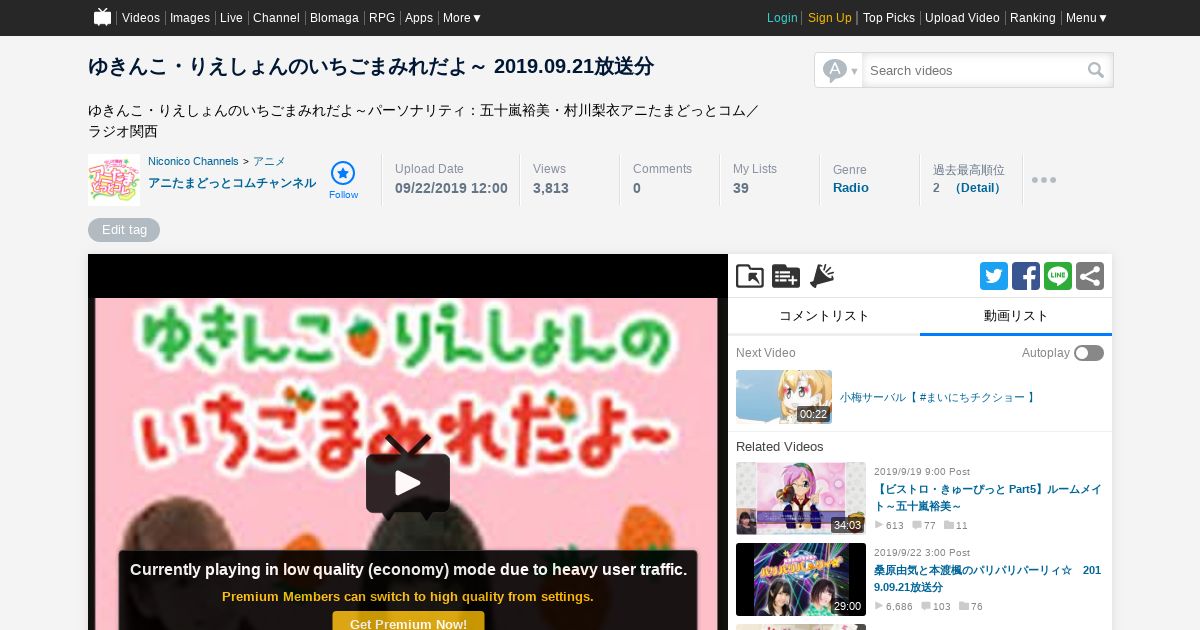Viewport: 1200px width, 630px height.
Task: Focus the Search videos input field
Action: (x=975, y=70)
